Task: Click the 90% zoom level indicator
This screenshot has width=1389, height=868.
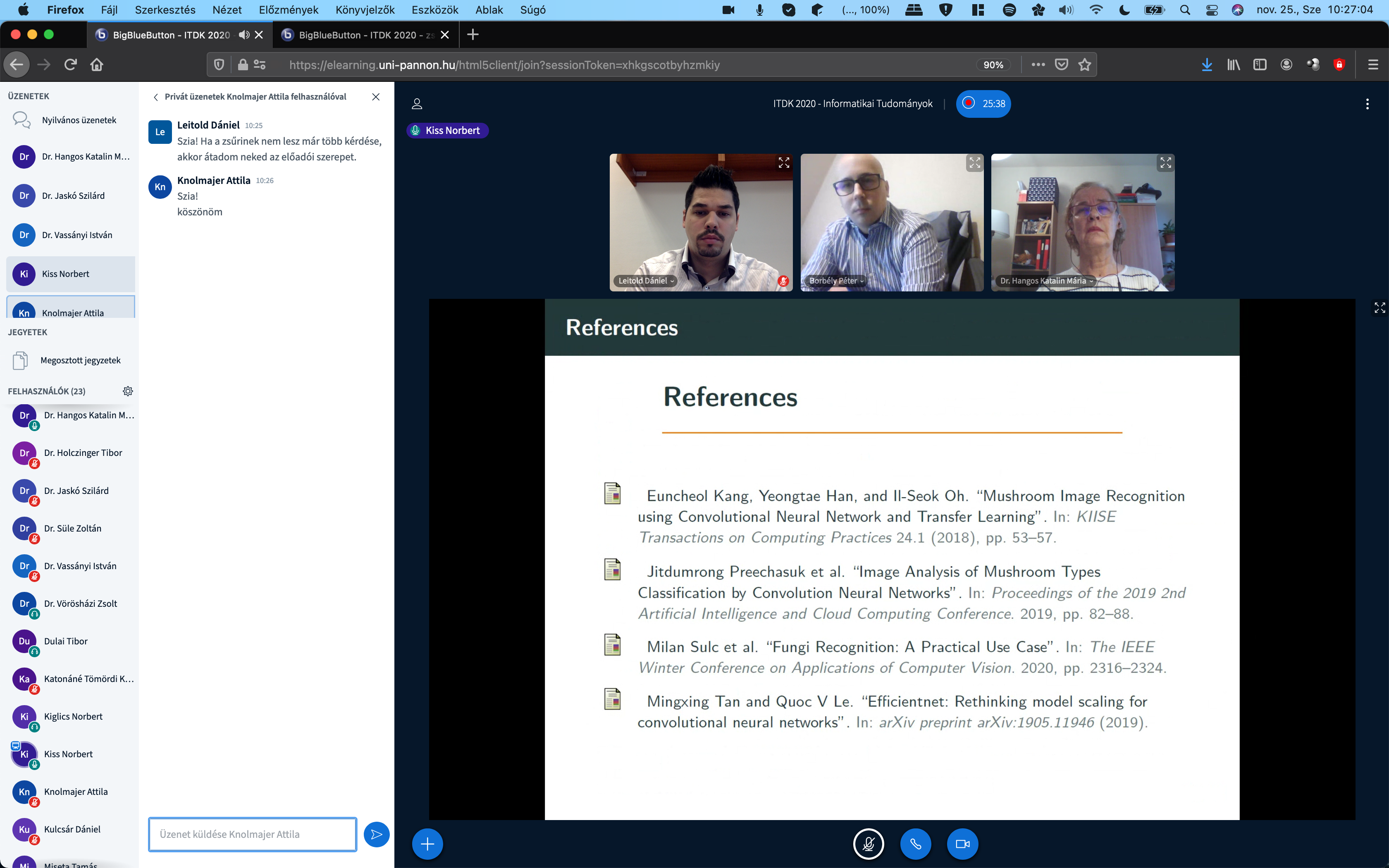Action: coord(993,65)
